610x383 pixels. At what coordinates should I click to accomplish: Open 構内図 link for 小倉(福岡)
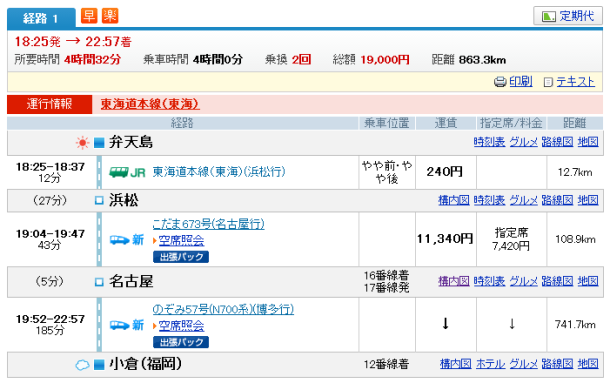456,364
